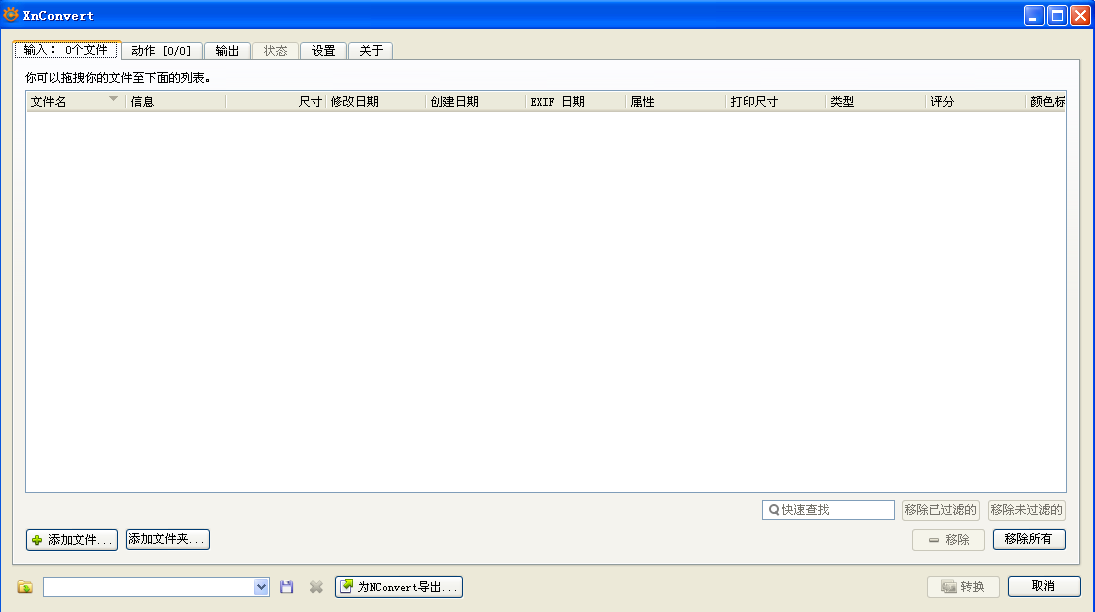Image resolution: width=1095 pixels, height=612 pixels.
Task: Go to the 设置 tab
Action: coord(323,51)
